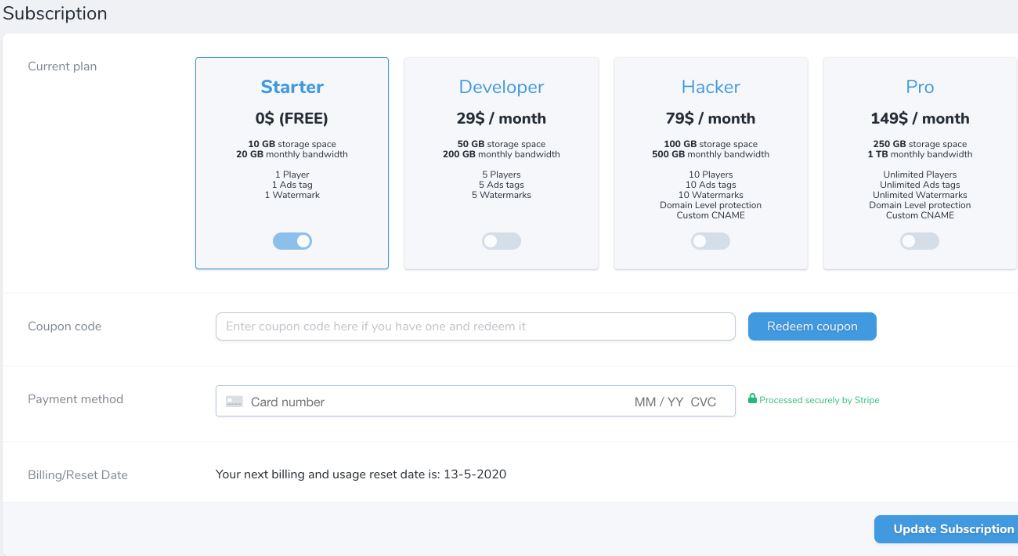1018x556 pixels.
Task: Click the credit card icon in payment field
Action: 234,401
